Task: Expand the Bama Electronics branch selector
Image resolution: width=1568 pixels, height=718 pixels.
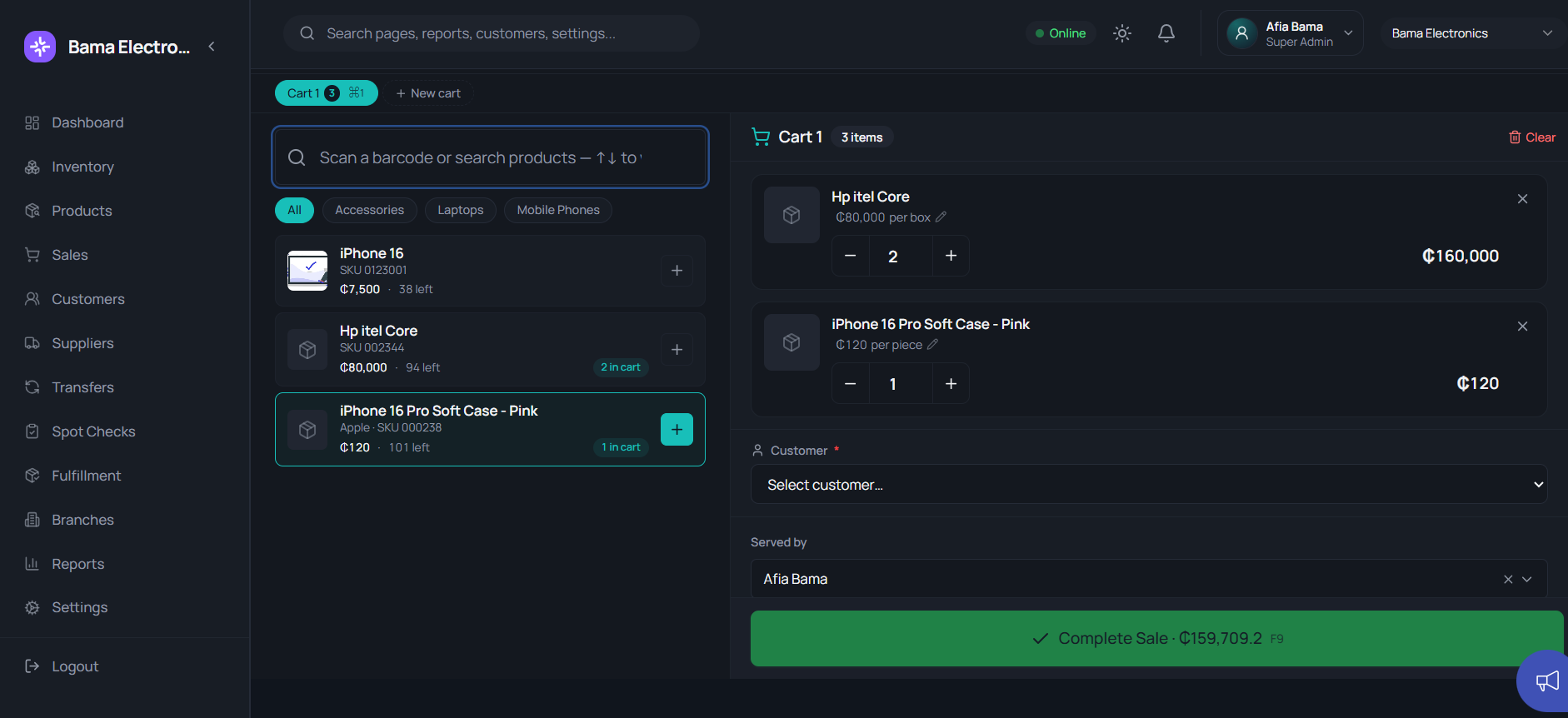Action: (x=1472, y=33)
